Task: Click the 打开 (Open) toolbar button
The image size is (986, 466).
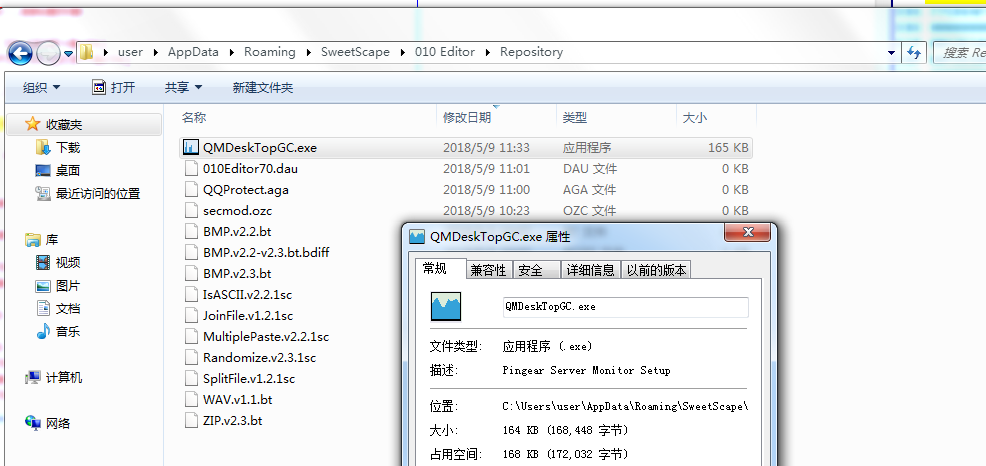Action: [113, 87]
